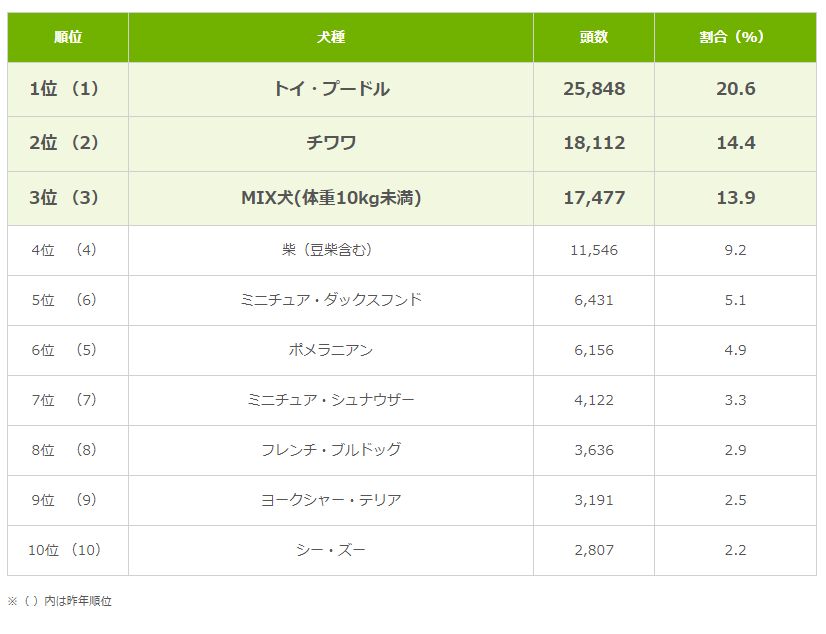Click the 柴(豆柴含む) breed cell
This screenshot has height=634, width=826.
(331, 250)
